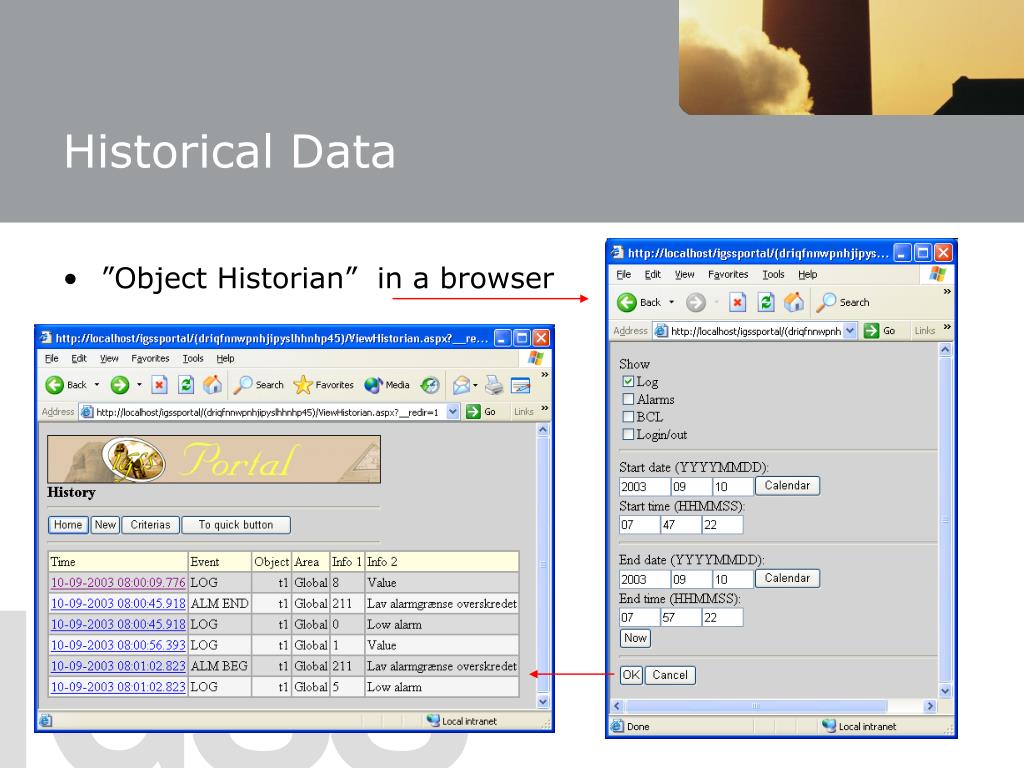
Task: Open Edit menu in History window
Action: [x=79, y=359]
